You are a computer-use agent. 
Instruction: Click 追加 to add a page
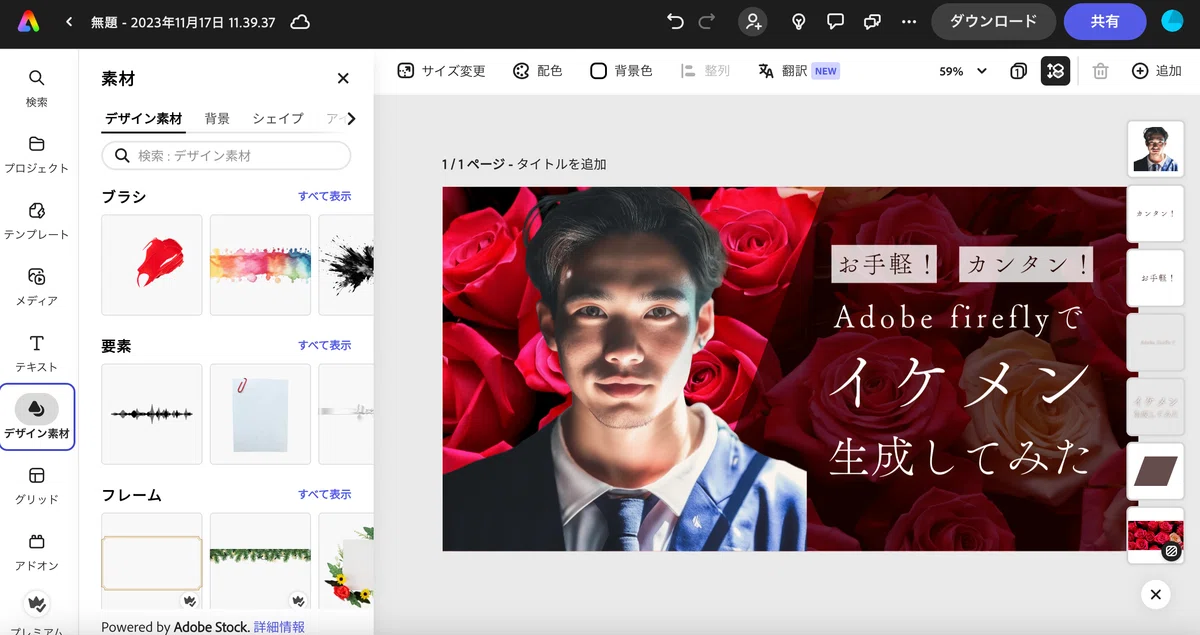tap(1157, 71)
